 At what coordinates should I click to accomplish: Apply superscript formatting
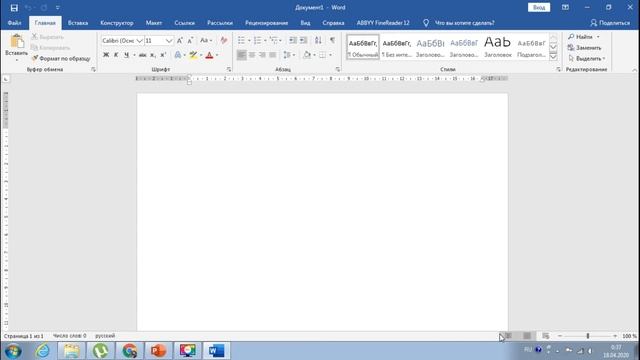pos(163,55)
